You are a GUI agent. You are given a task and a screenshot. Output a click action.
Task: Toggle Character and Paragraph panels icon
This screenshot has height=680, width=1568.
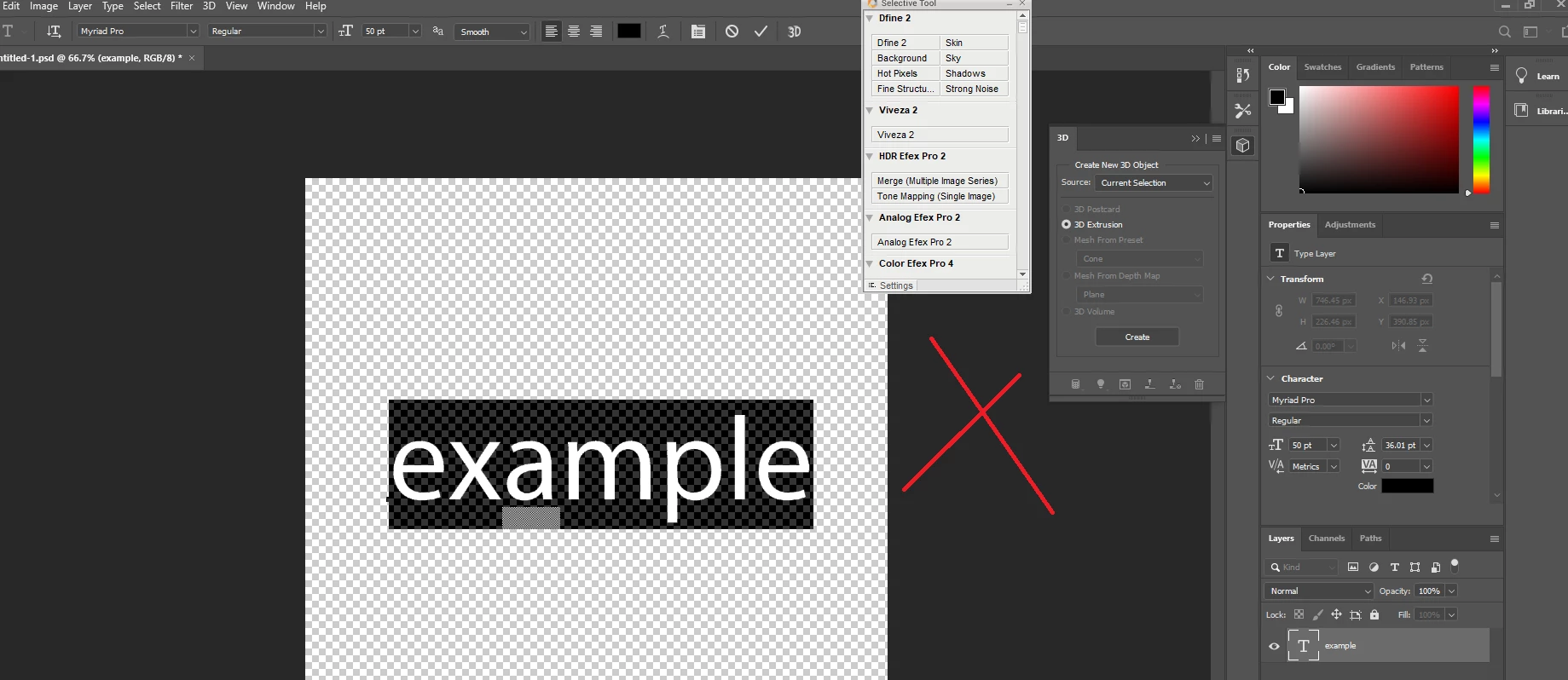pyautogui.click(x=698, y=32)
